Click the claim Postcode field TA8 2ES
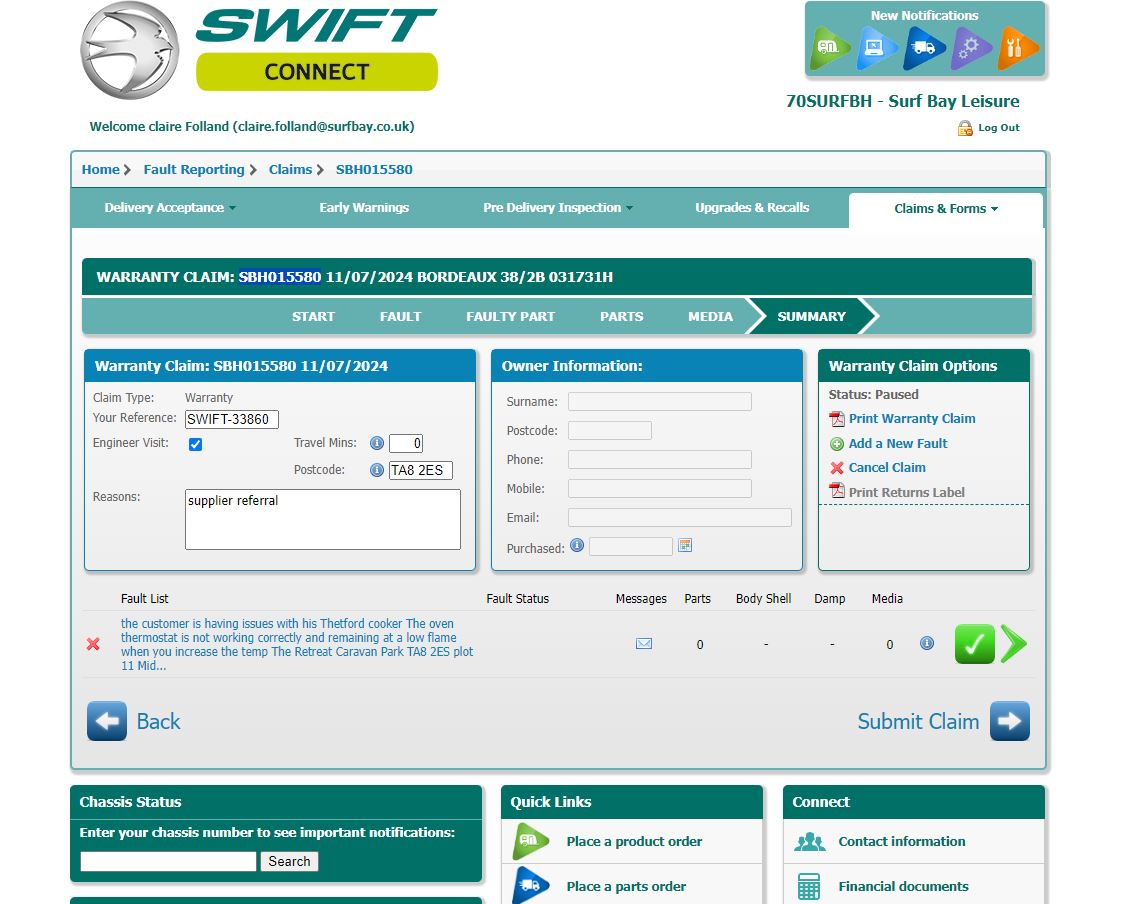Image resolution: width=1129 pixels, height=904 pixels. point(420,470)
